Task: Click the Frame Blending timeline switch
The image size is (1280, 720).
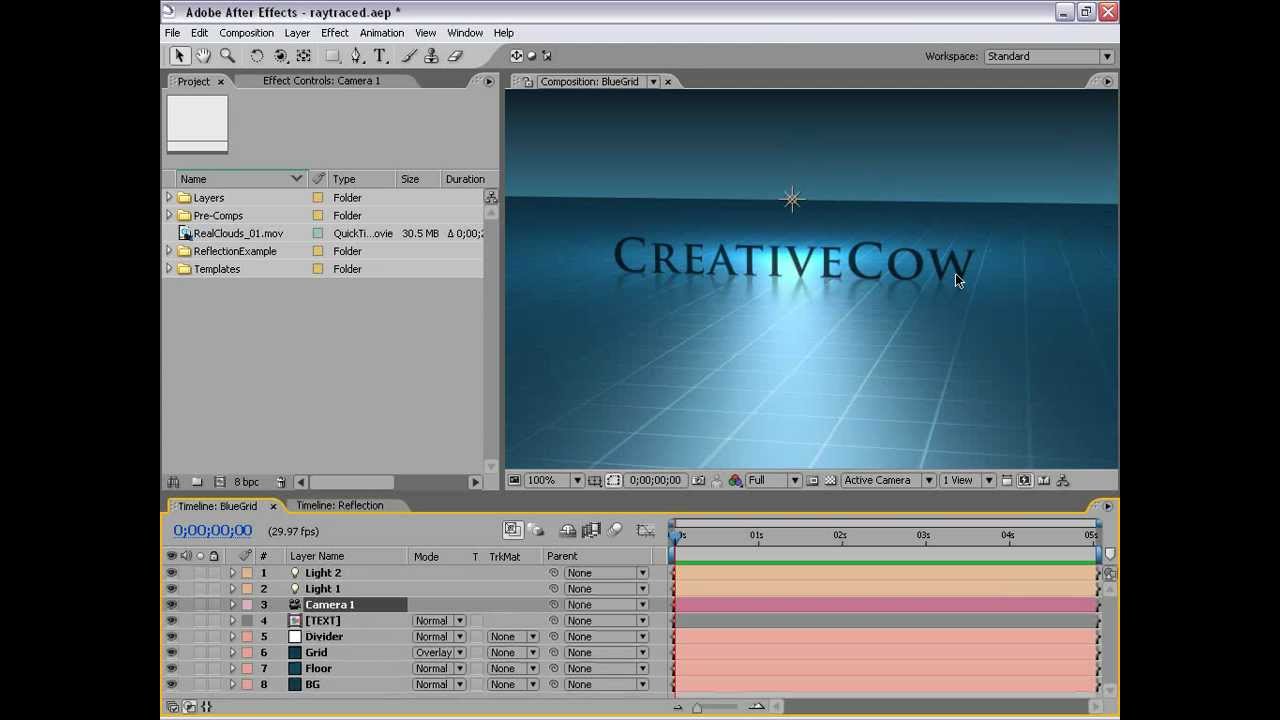Action: coord(591,530)
